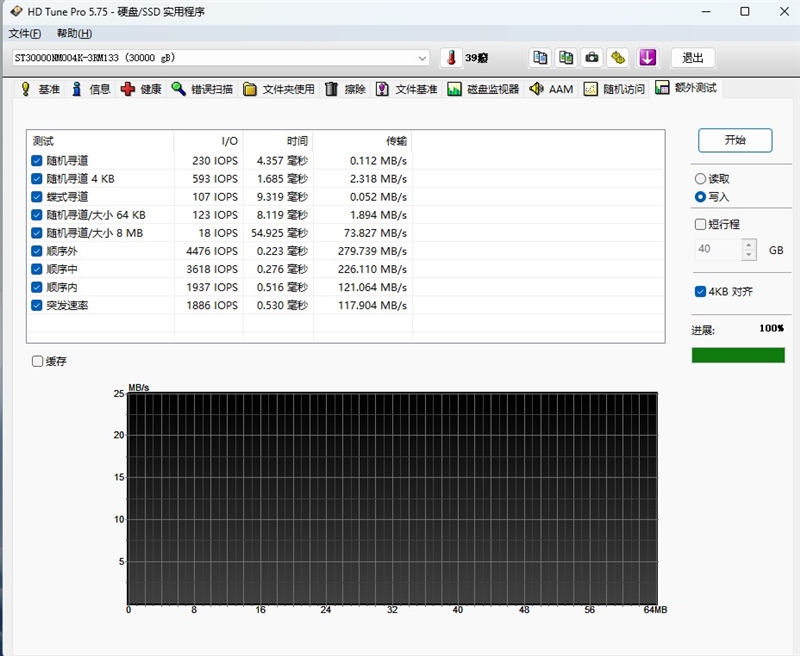Open the 文件(F) menu
Screen dimensions: 800x656
pos(24,33)
